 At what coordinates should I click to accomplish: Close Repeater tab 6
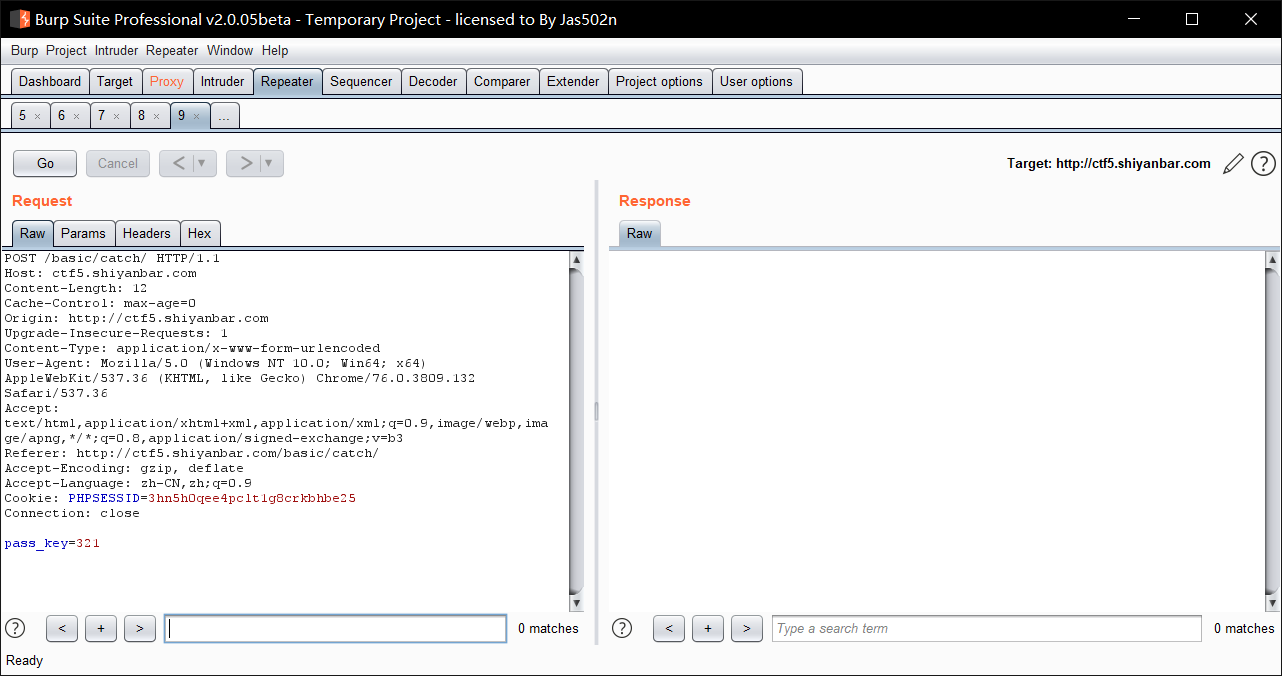(x=76, y=117)
